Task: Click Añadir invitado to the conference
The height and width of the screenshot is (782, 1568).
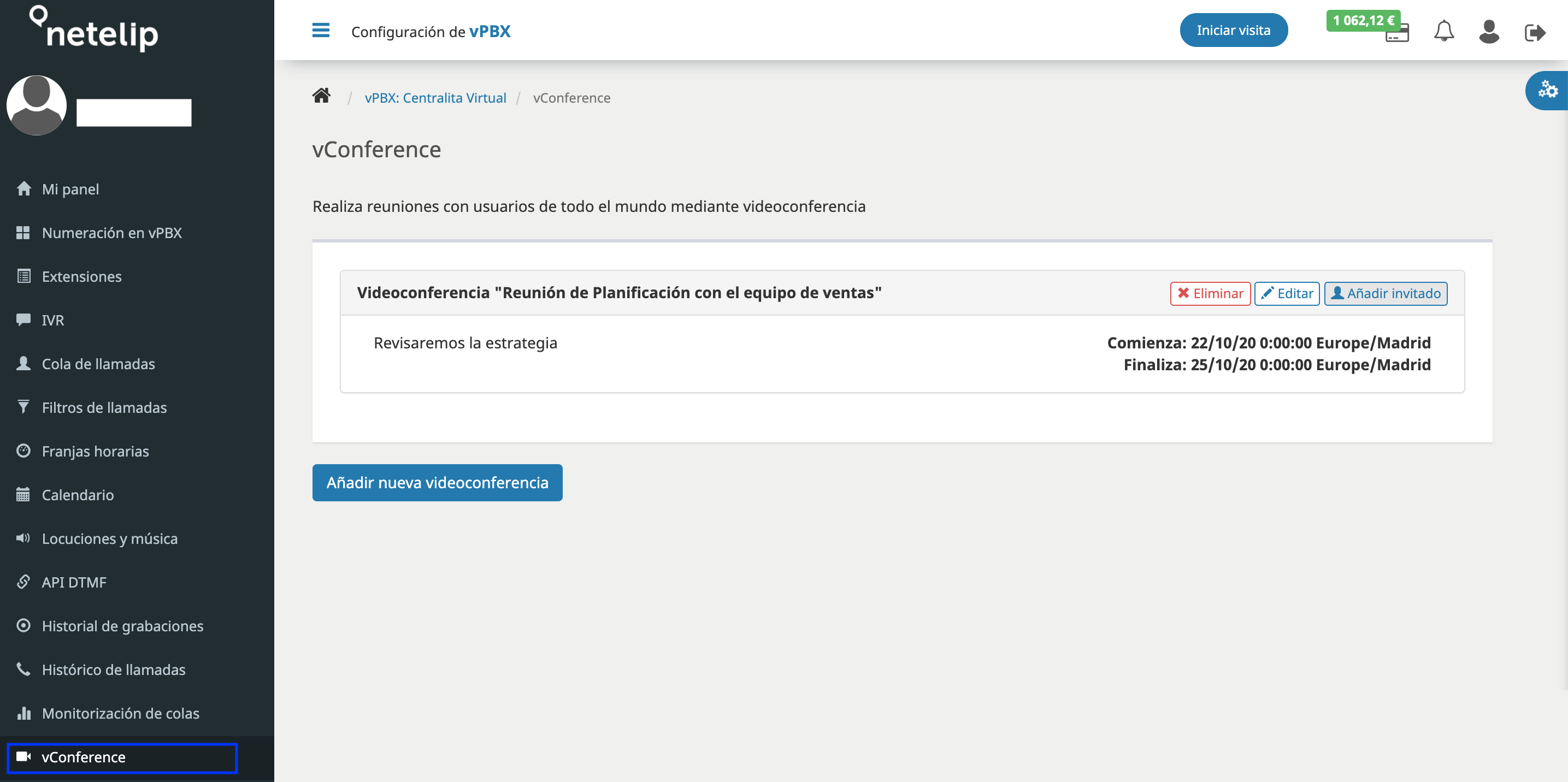Action: (x=1386, y=293)
